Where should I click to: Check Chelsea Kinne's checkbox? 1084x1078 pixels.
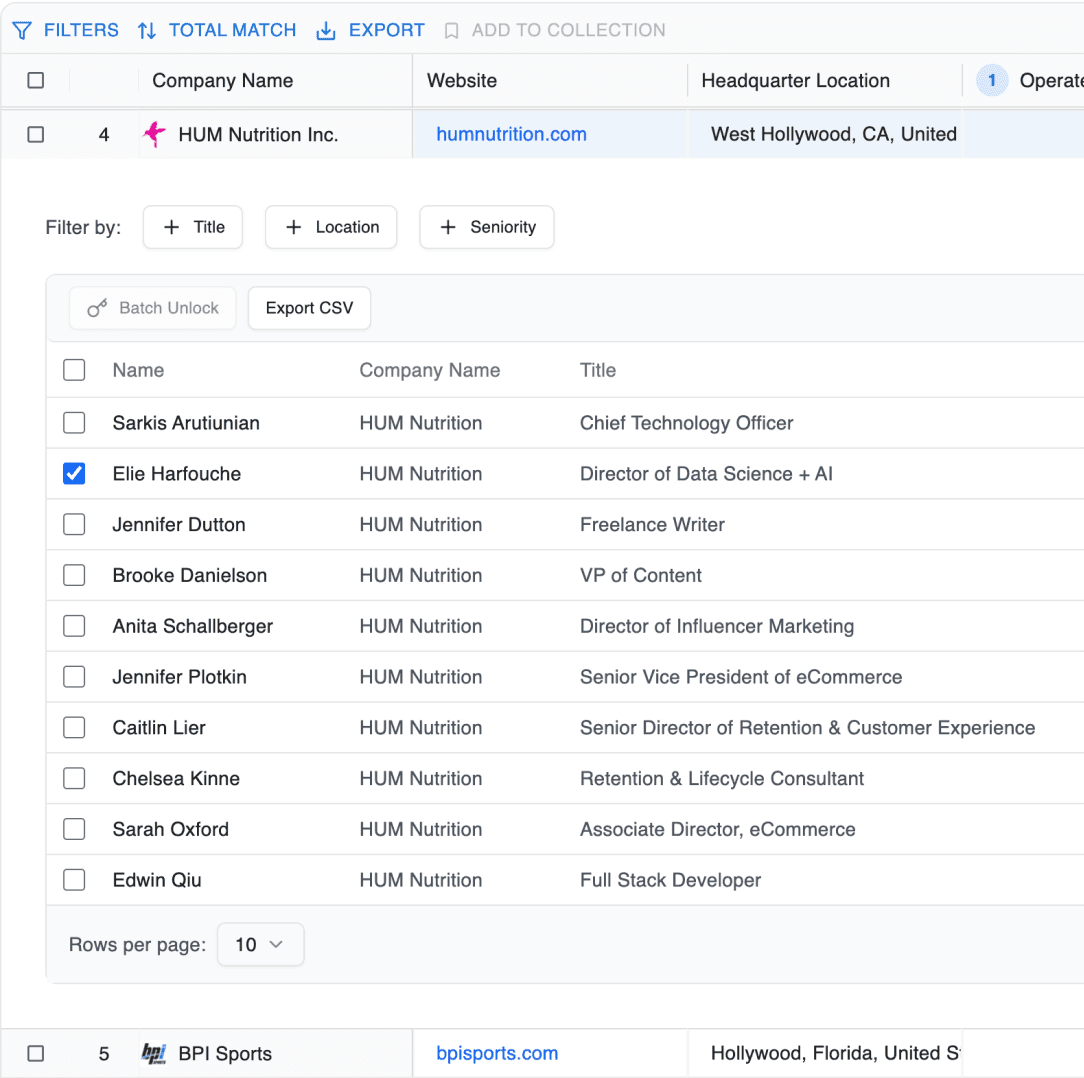pyautogui.click(x=74, y=778)
